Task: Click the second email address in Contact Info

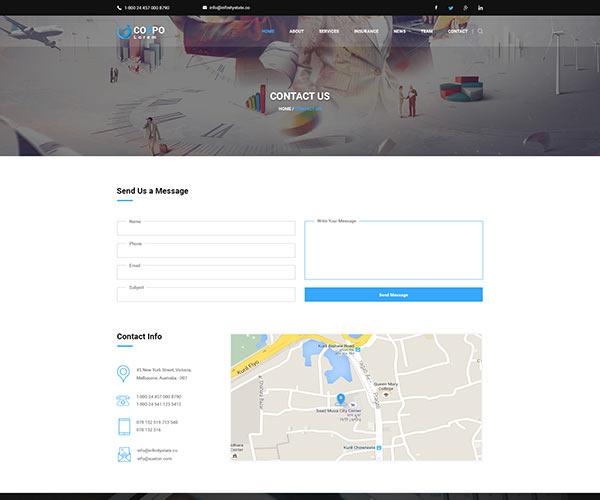Action: (155, 458)
